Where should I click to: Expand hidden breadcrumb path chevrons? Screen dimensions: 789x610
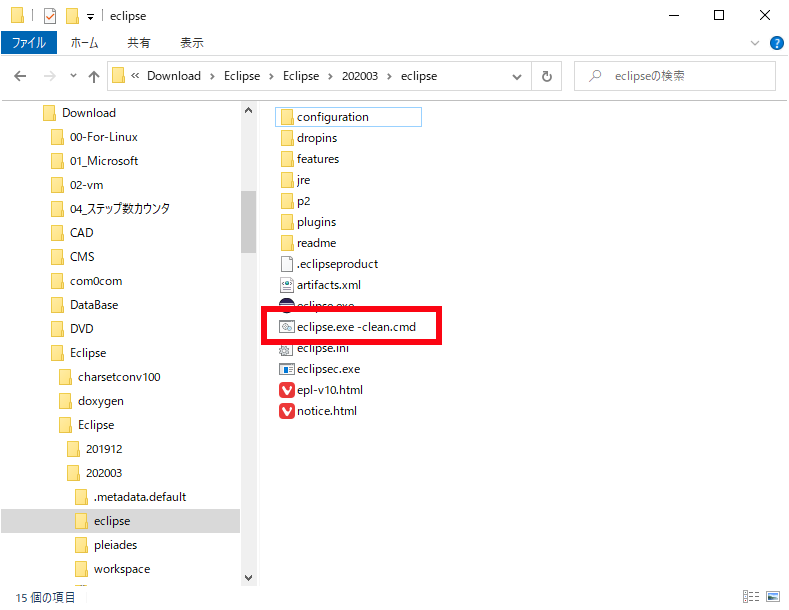point(135,75)
